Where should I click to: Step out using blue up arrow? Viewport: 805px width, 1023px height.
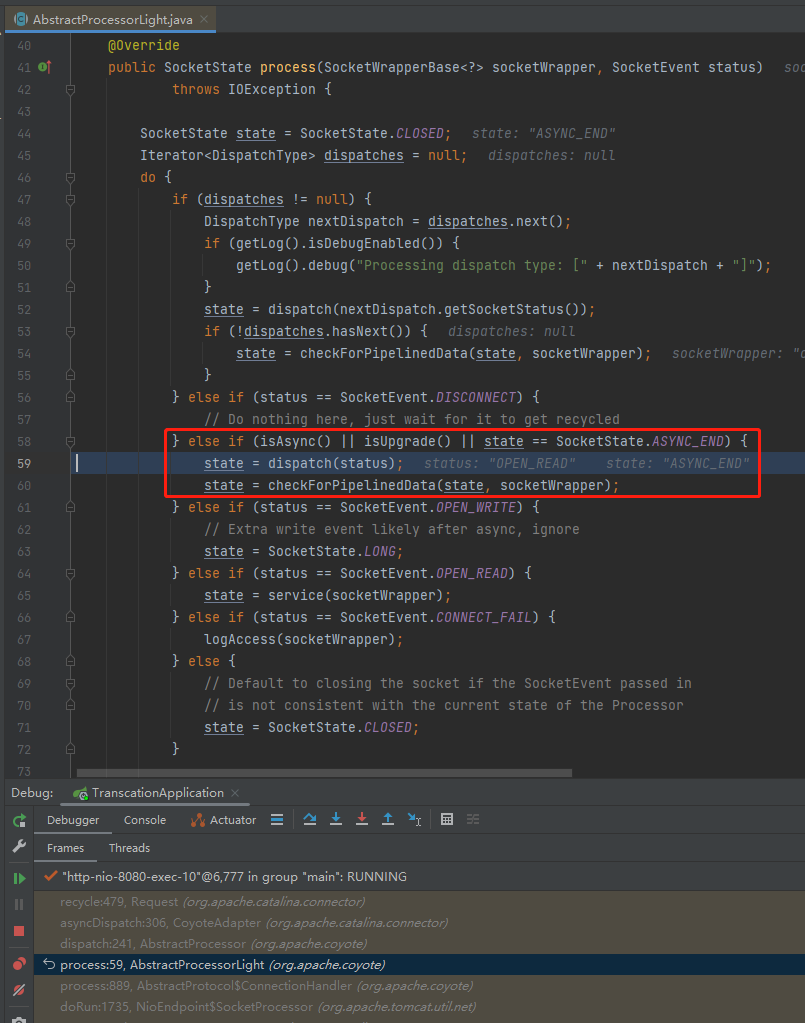click(388, 819)
